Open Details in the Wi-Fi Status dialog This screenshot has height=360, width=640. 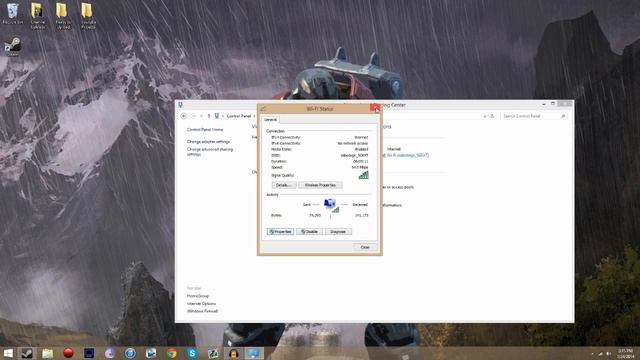tap(284, 185)
